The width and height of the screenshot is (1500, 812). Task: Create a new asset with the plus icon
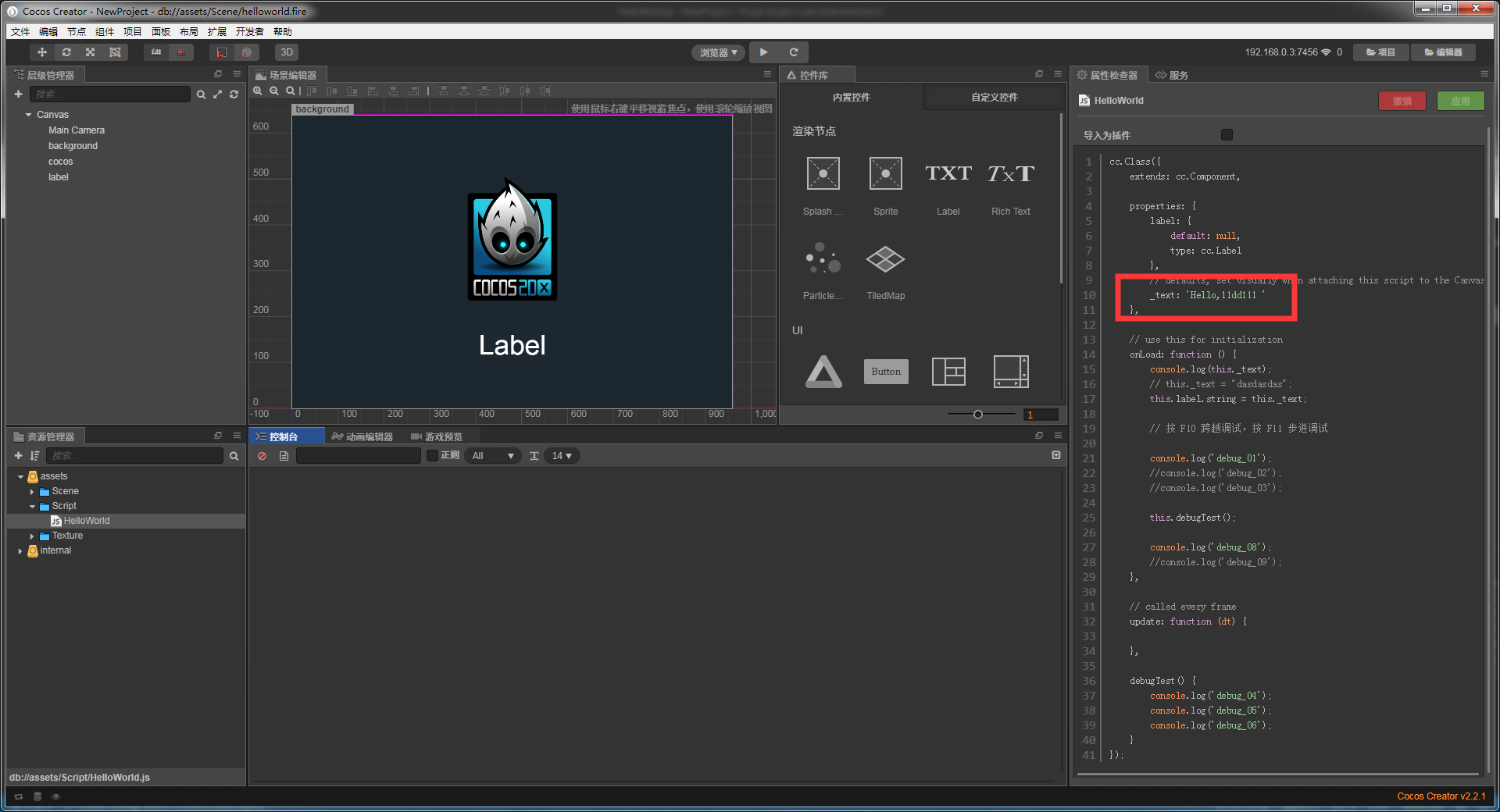18,456
